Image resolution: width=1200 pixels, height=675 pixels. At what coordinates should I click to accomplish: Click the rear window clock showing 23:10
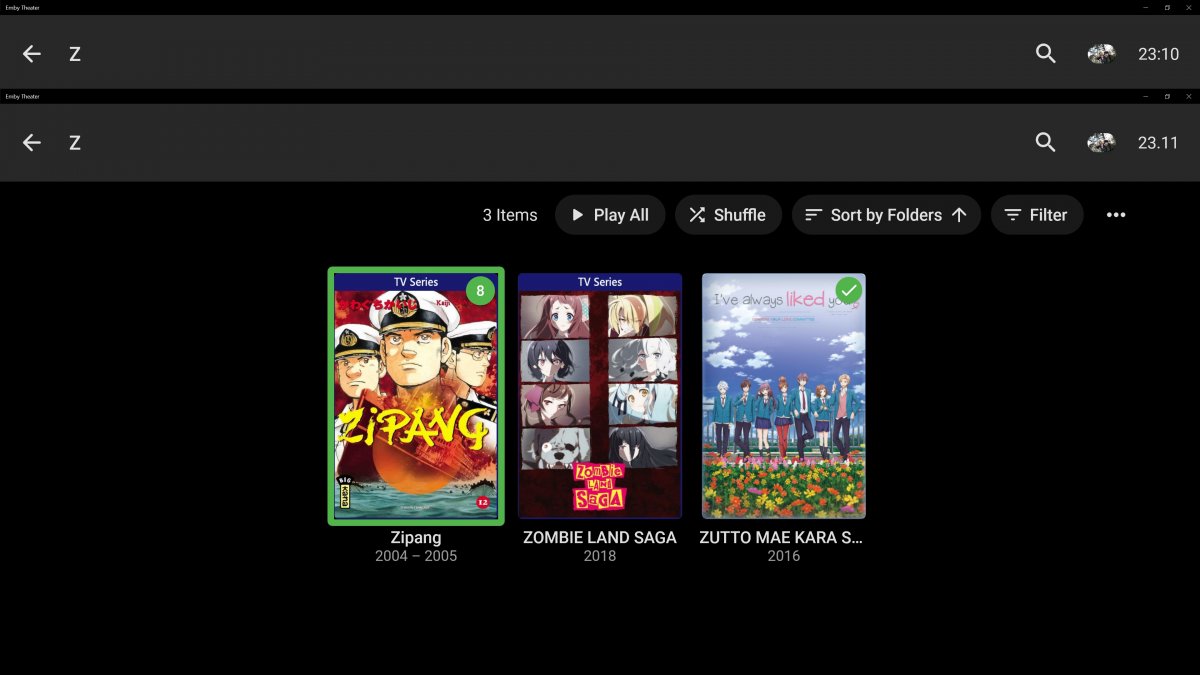(1158, 54)
